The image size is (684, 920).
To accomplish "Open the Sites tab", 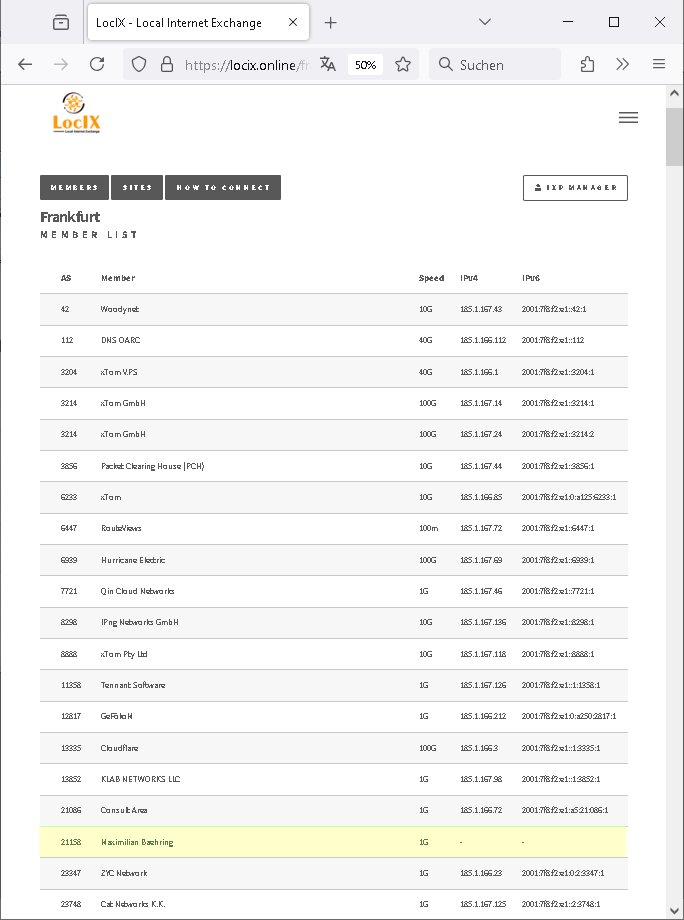I will coord(137,187).
